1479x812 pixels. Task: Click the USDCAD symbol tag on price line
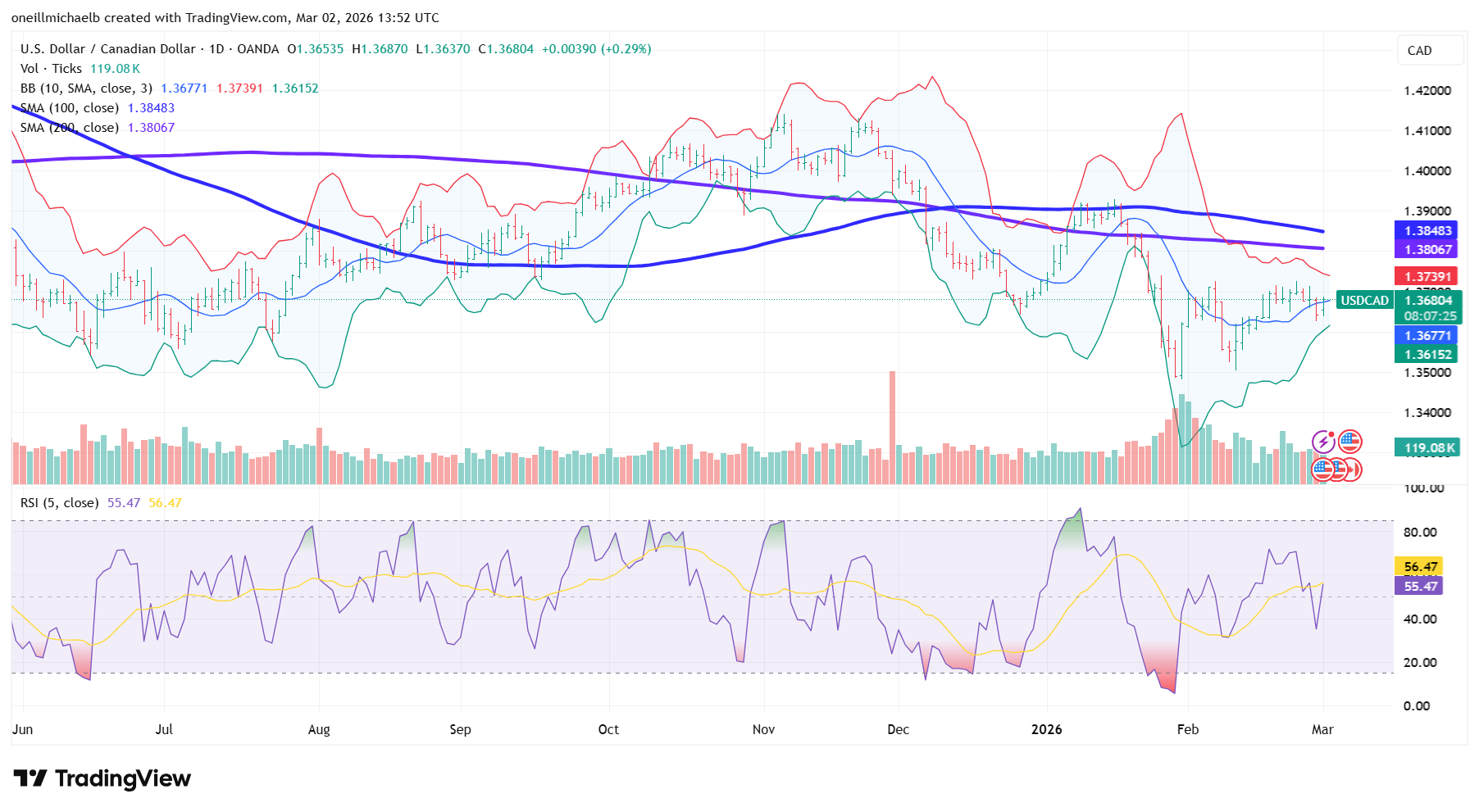1364,301
